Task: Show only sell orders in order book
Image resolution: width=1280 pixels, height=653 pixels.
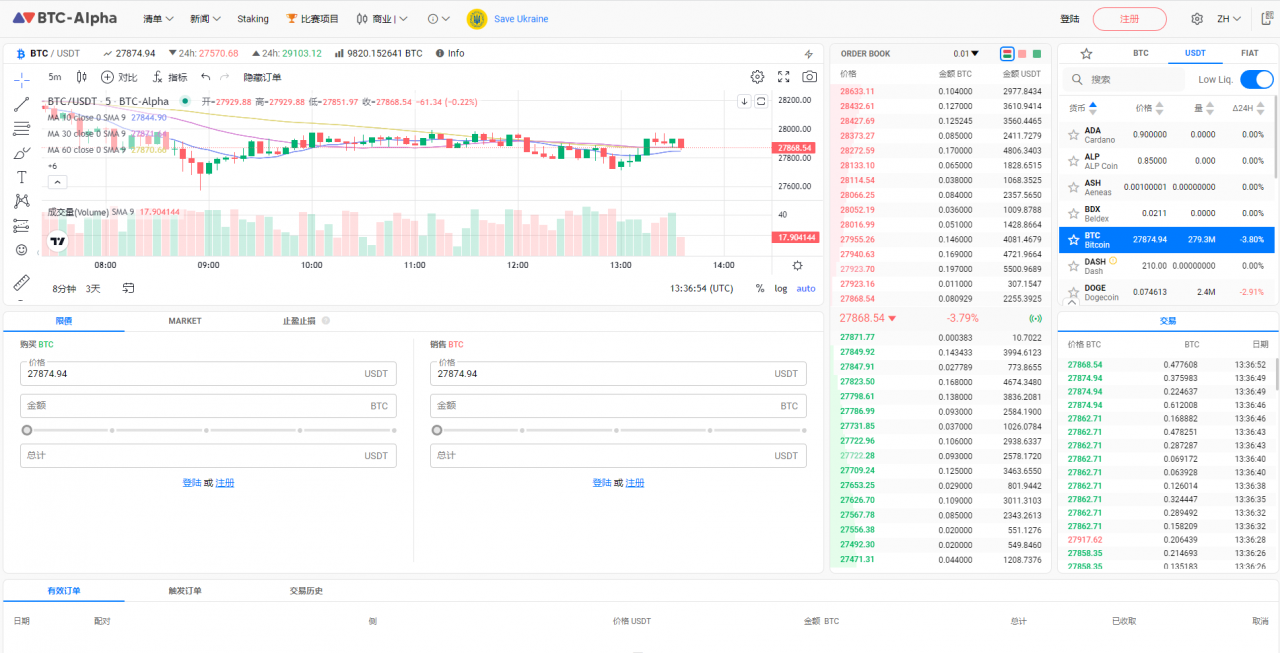Action: 1022,54
